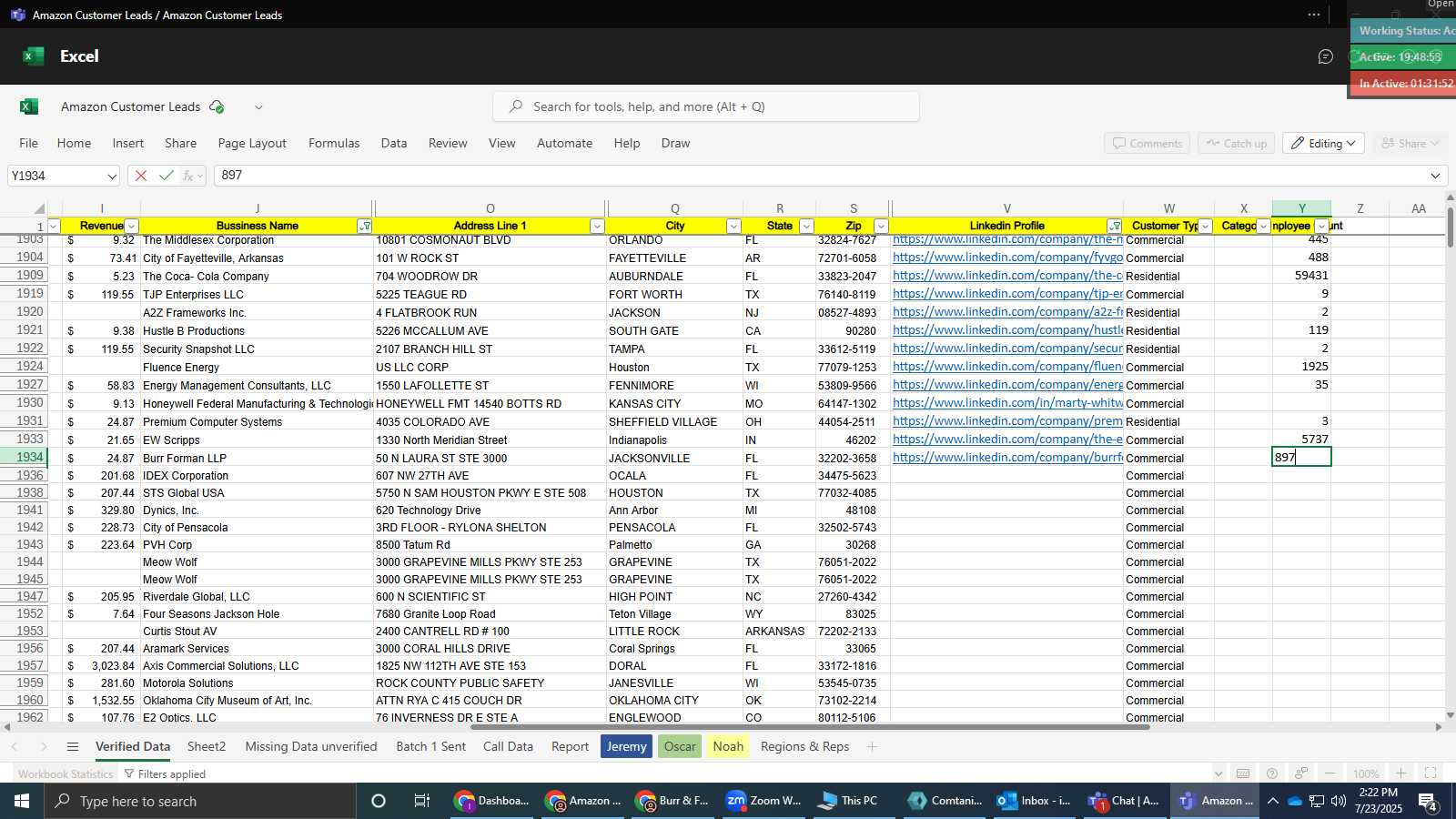The height and width of the screenshot is (819, 1456).
Task: Expand the Name Box dropdown arrow
Action: coord(112,177)
